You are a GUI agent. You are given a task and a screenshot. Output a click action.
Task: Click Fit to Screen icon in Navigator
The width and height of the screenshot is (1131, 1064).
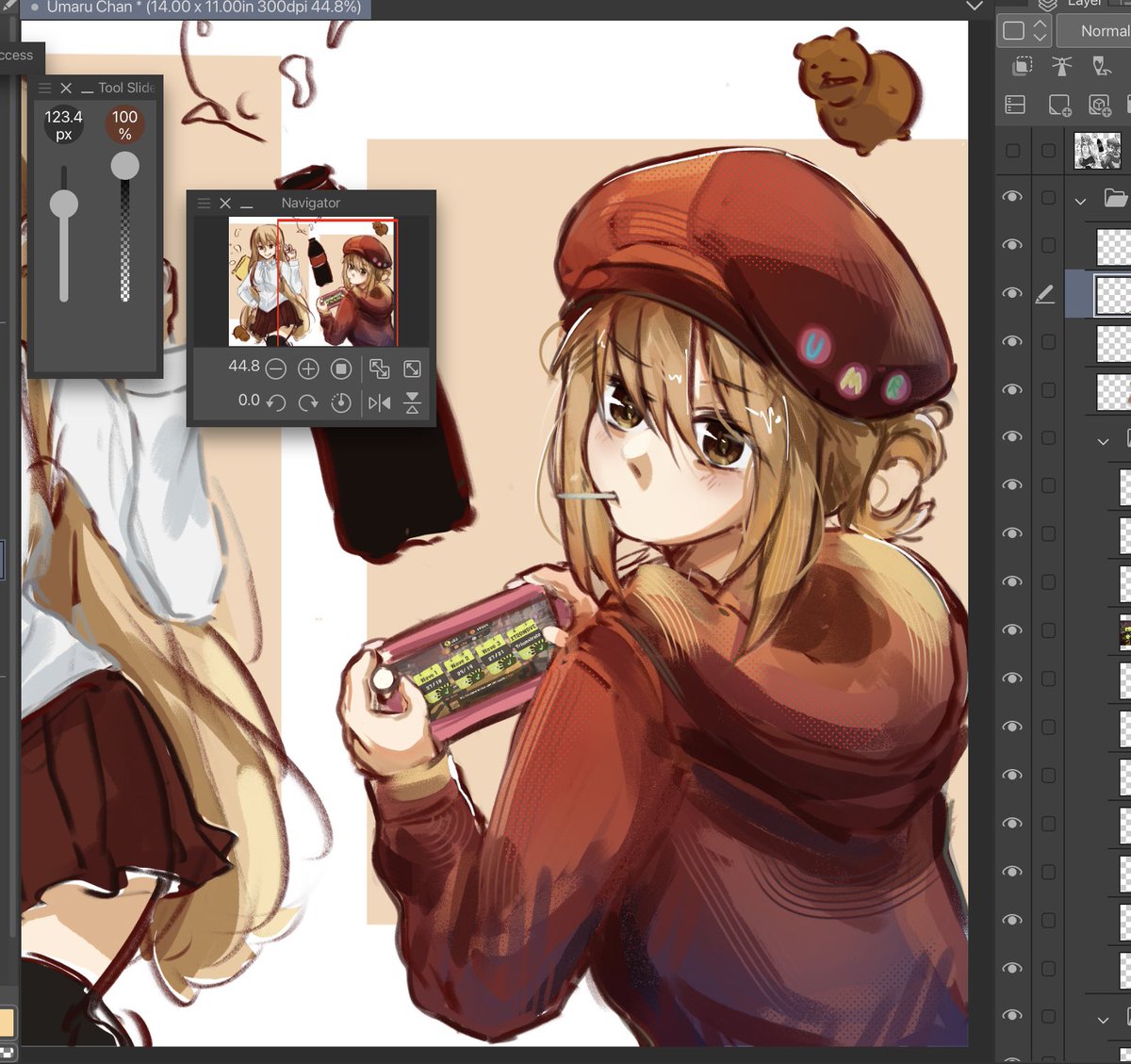tap(412, 369)
